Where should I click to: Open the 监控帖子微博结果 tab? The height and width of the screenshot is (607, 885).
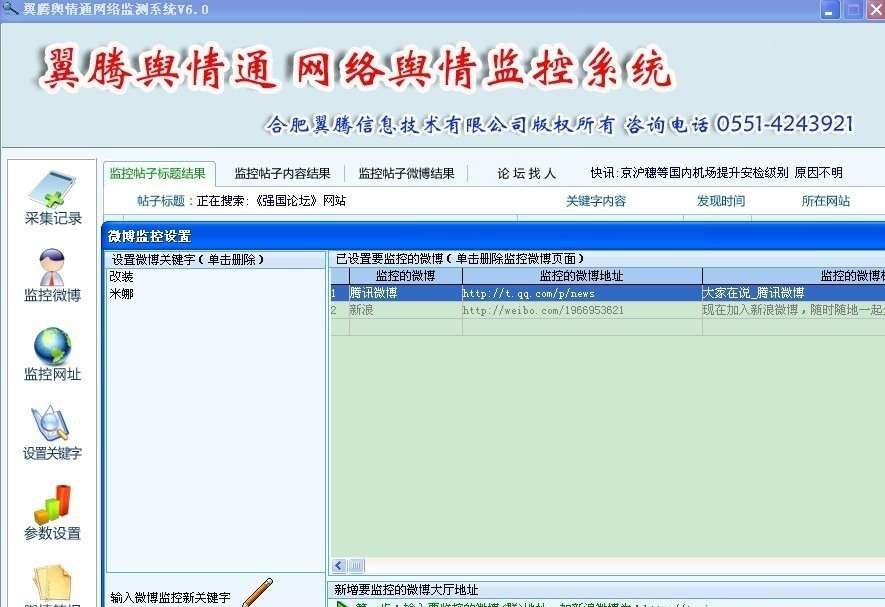[x=404, y=172]
